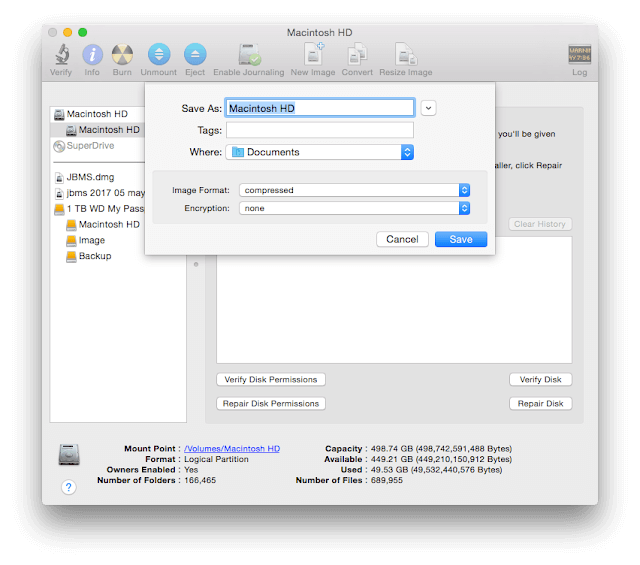Click the New Image toolbar icon
The image size is (640, 565).
313,54
